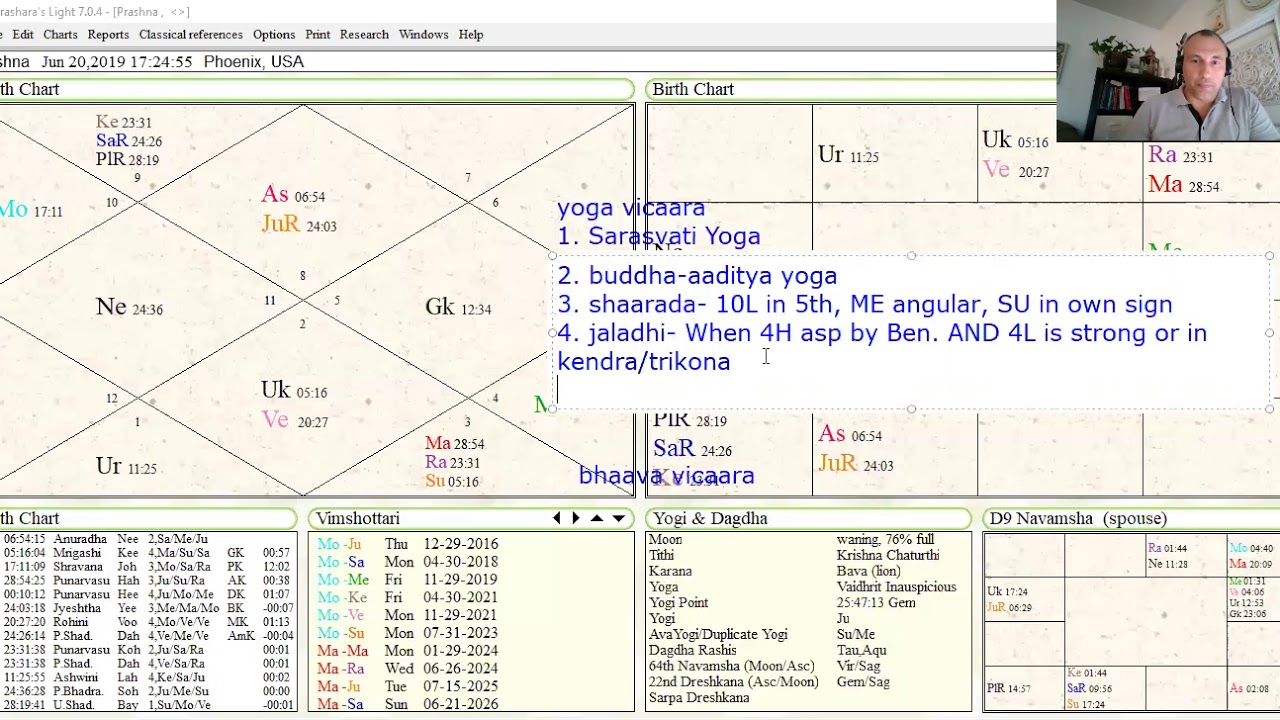
Task: Open the Help menu
Action: (471, 34)
